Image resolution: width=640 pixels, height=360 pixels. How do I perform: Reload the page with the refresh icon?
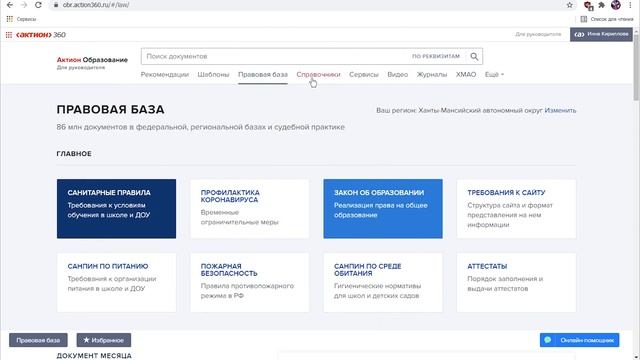38,5
